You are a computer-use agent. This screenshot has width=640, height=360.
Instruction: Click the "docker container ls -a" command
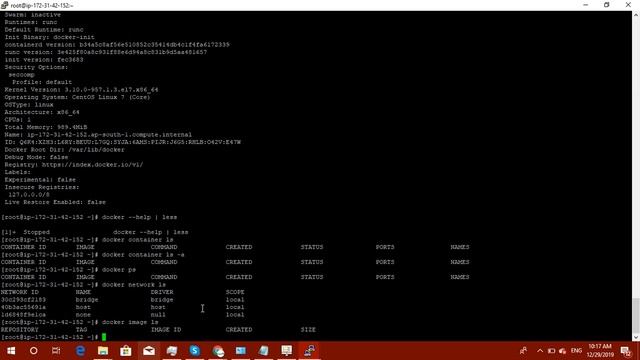pos(143,255)
